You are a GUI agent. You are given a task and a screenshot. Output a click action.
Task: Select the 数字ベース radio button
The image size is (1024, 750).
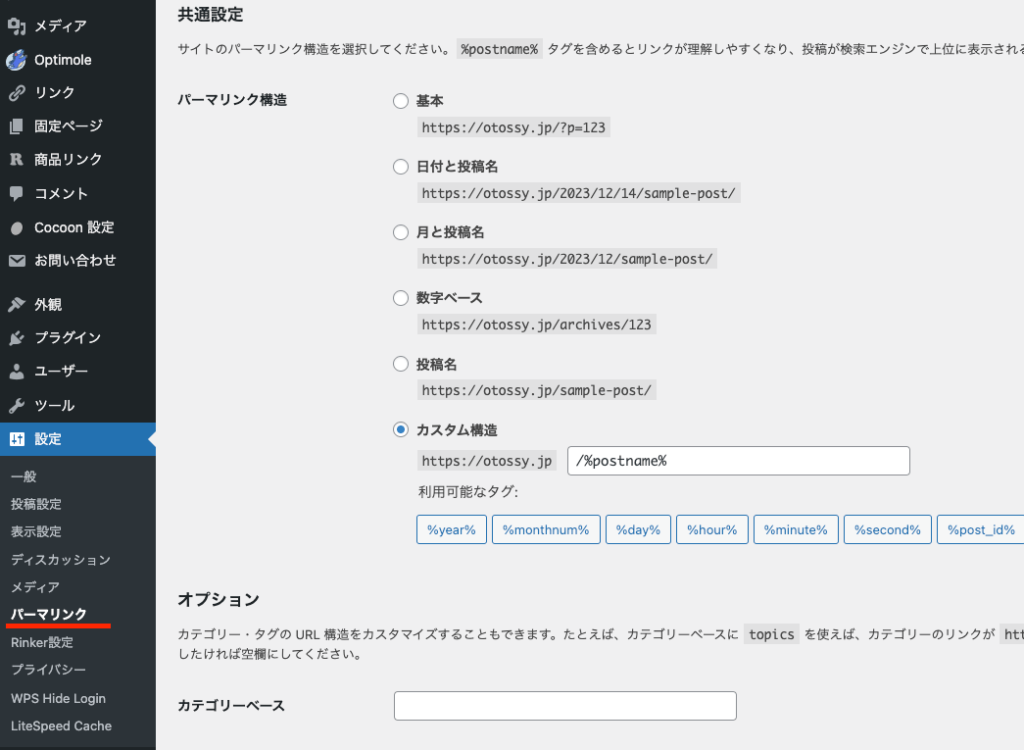(x=401, y=298)
